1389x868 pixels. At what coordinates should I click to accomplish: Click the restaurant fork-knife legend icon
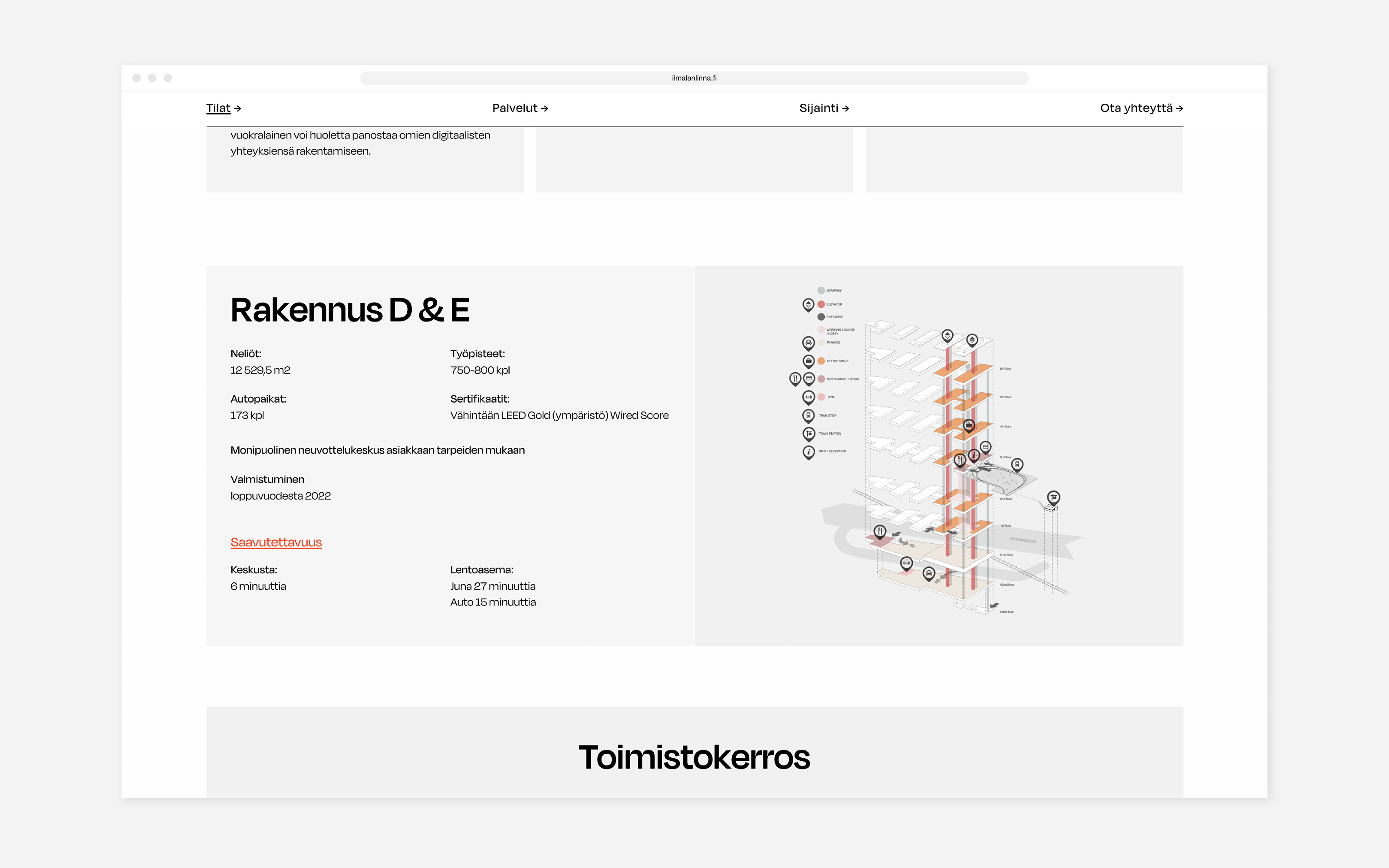[x=795, y=378]
